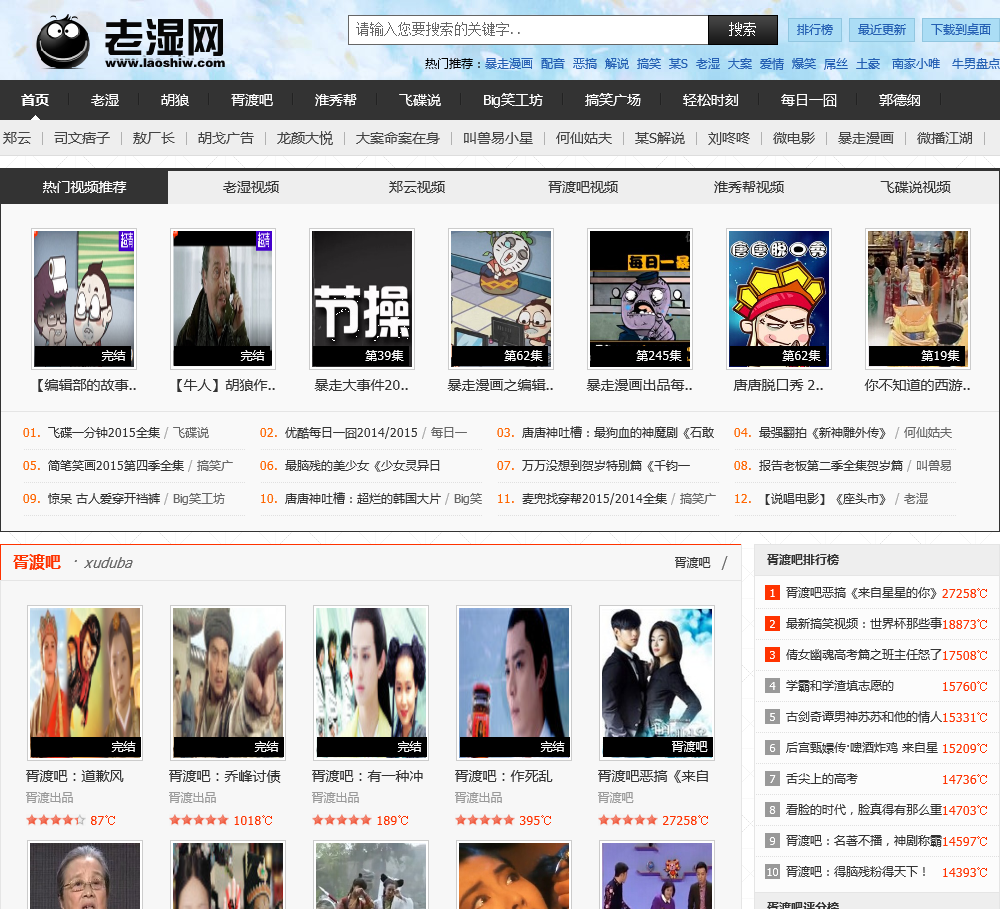Switch to the 胥渡吧视频 tab
Screen dimensions: 1000x909
[583, 187]
